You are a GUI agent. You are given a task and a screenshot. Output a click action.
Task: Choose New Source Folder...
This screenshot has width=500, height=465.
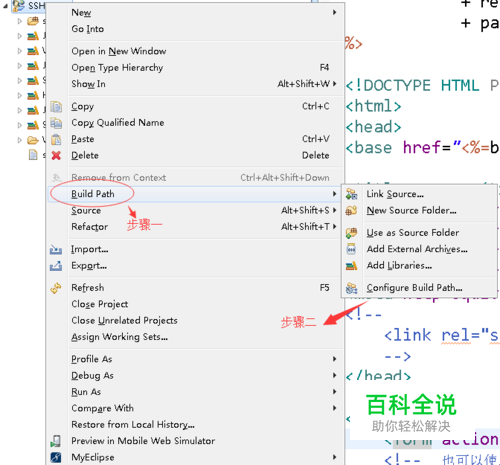tap(419, 210)
